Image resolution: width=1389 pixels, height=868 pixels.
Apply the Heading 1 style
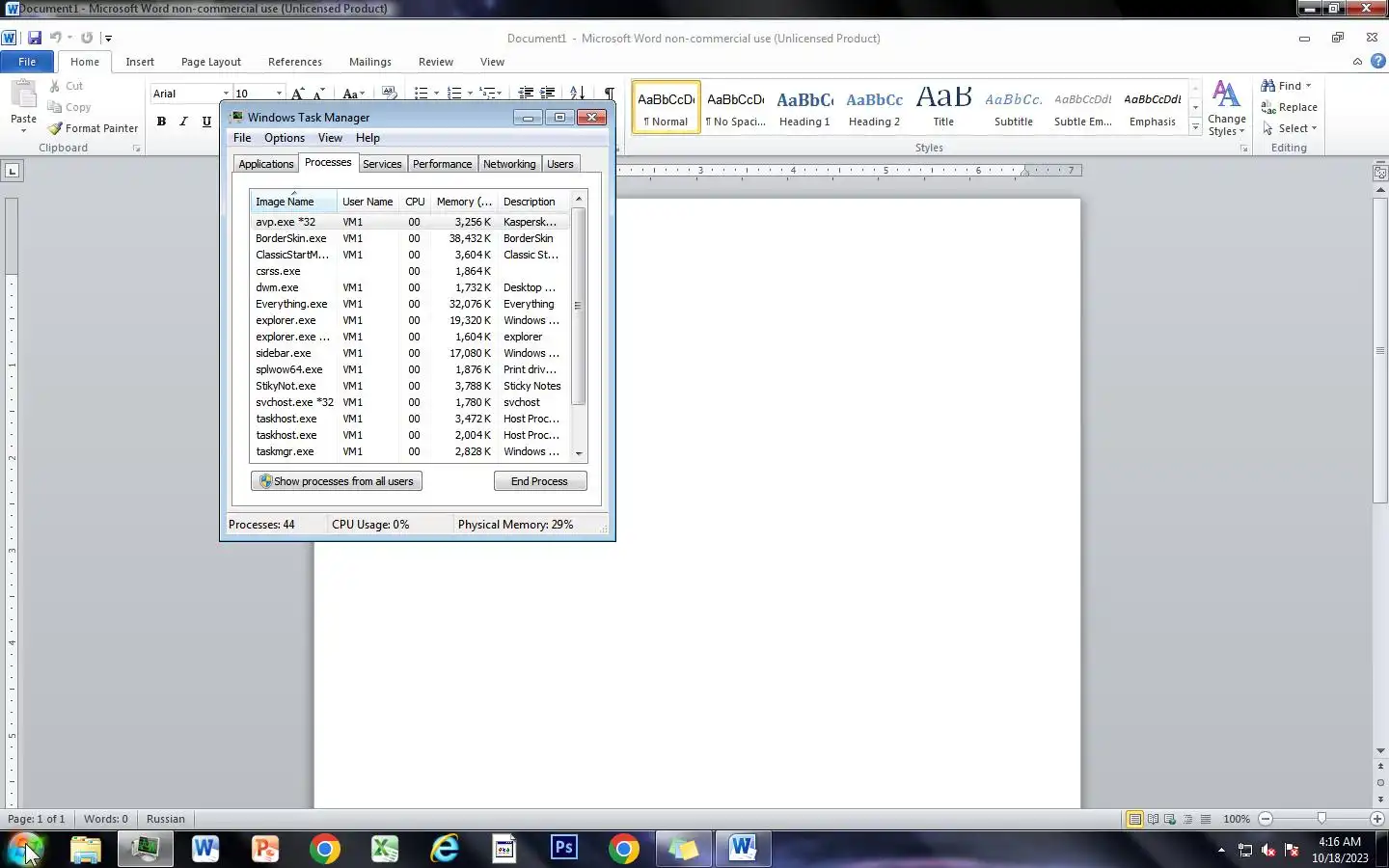(x=804, y=107)
